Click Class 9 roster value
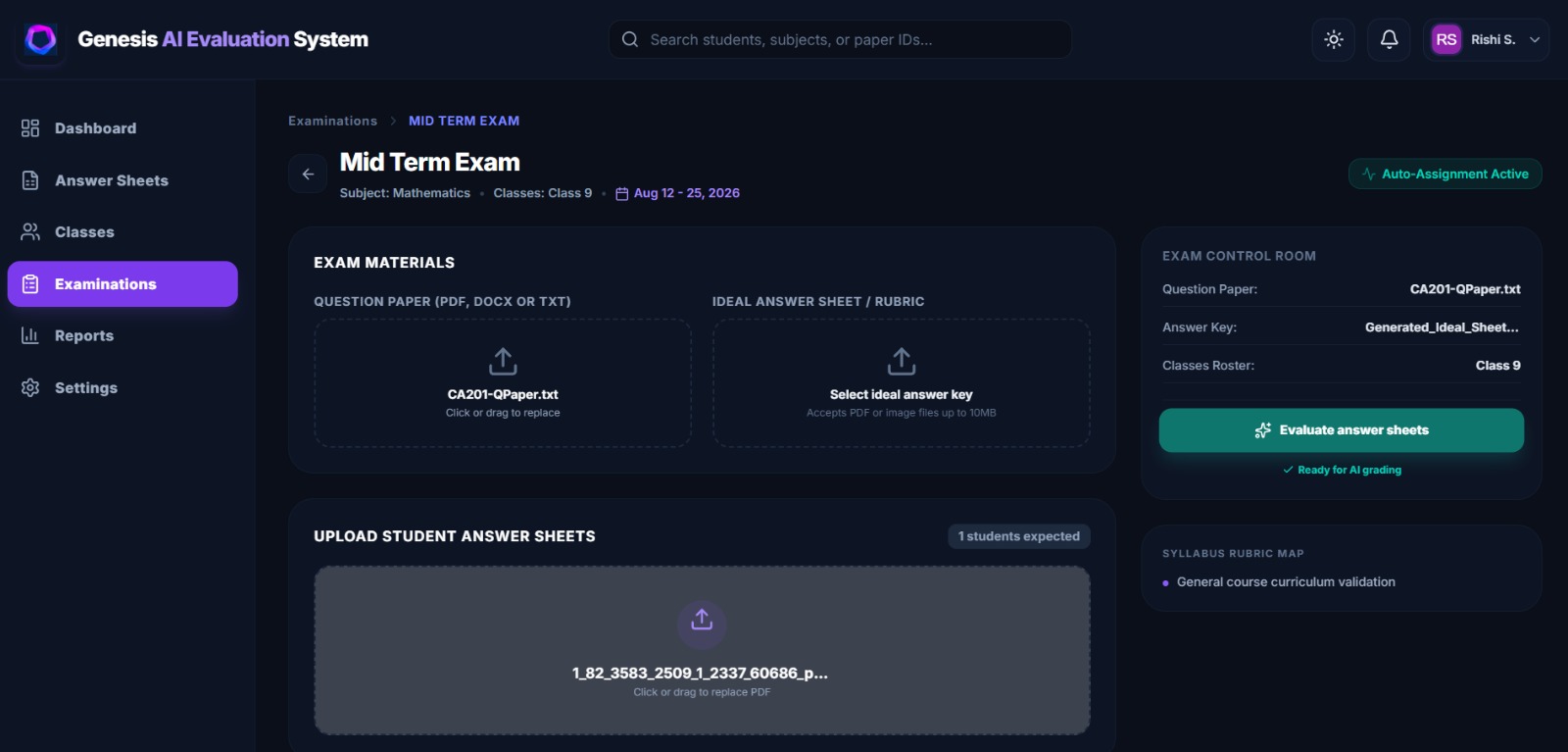Viewport: 1568px width, 752px height. [1498, 366]
